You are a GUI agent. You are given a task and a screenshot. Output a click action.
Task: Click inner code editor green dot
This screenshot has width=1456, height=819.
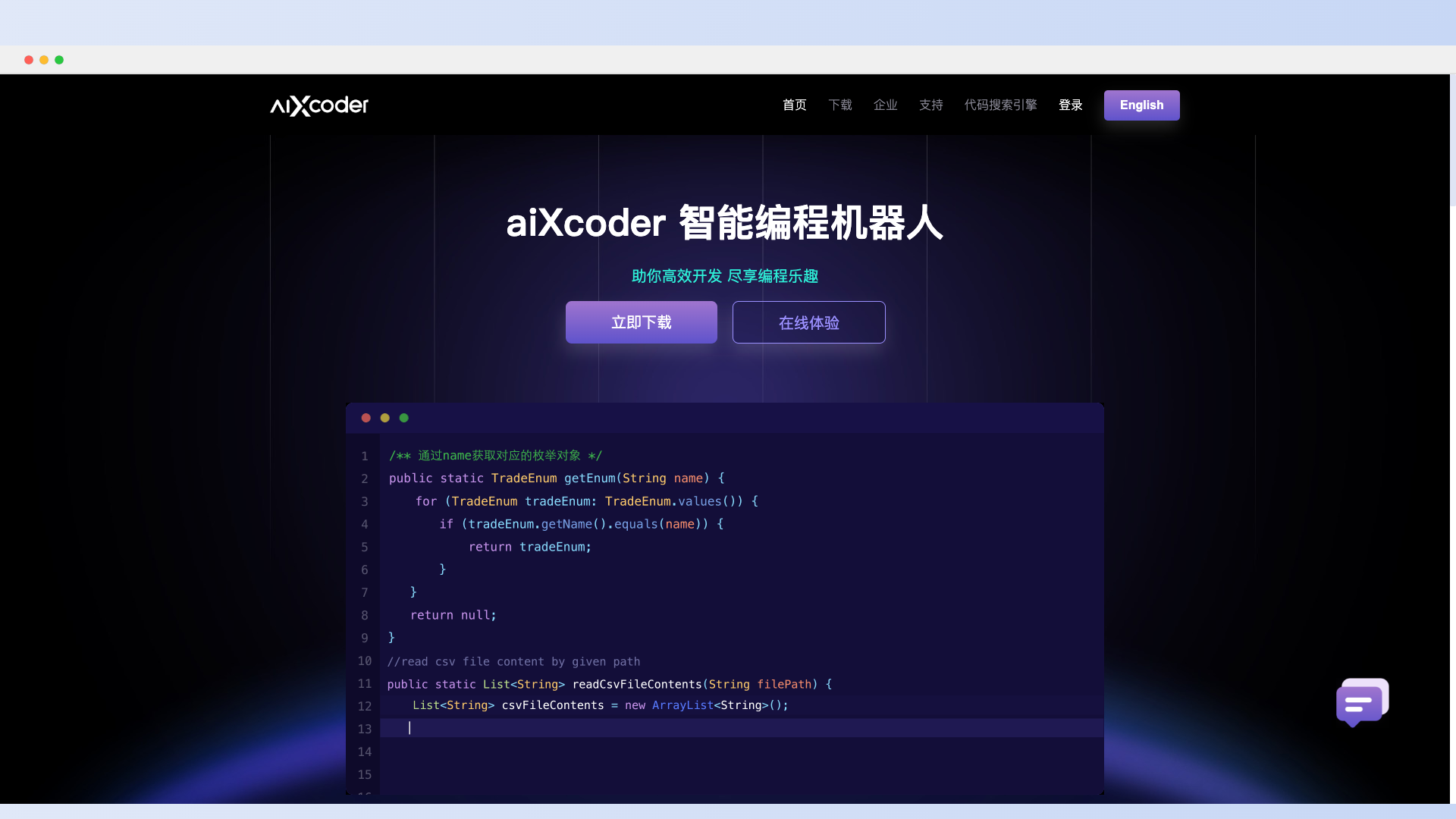coord(403,417)
